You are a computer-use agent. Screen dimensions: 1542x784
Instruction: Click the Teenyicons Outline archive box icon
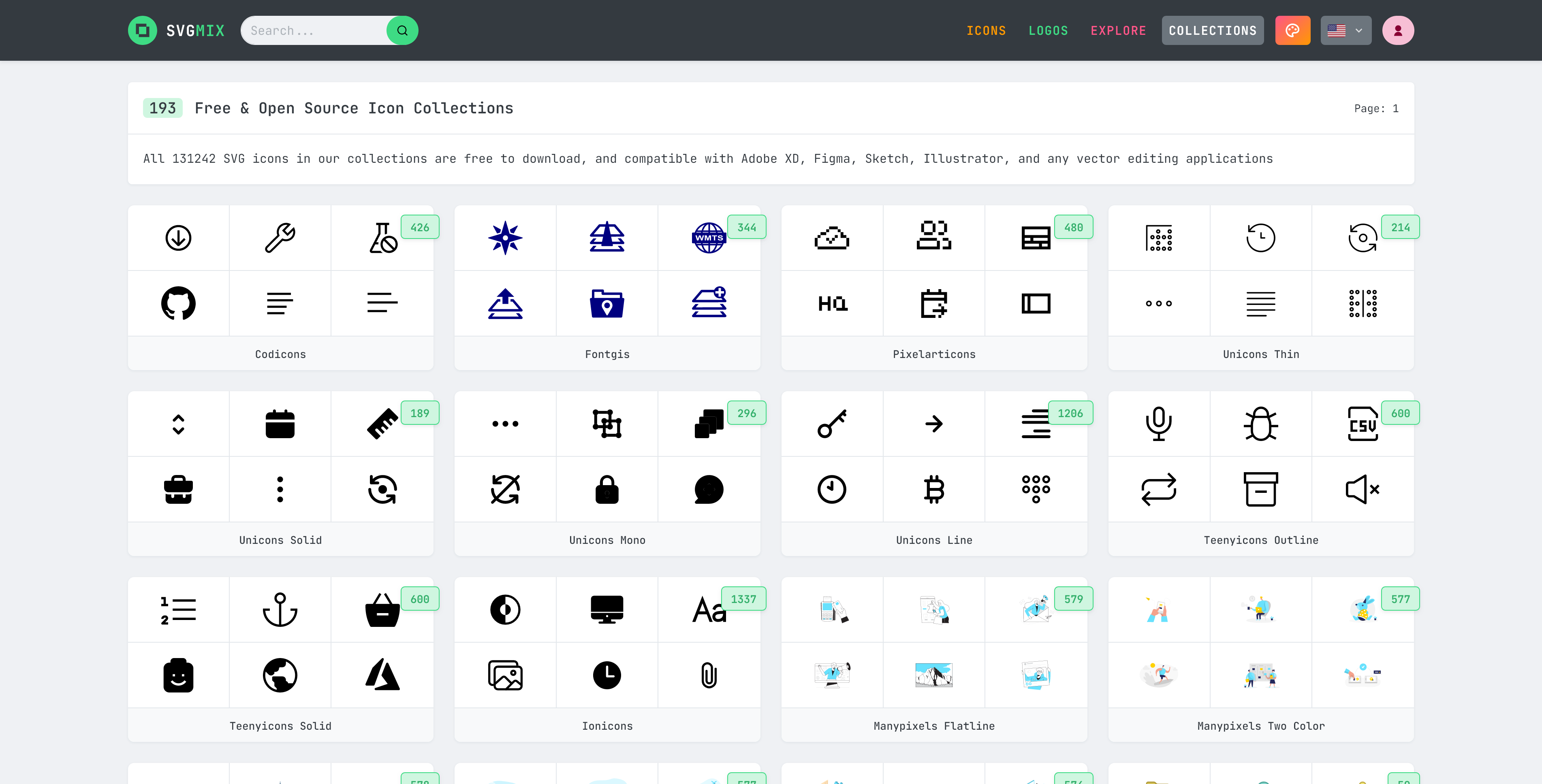click(1261, 490)
